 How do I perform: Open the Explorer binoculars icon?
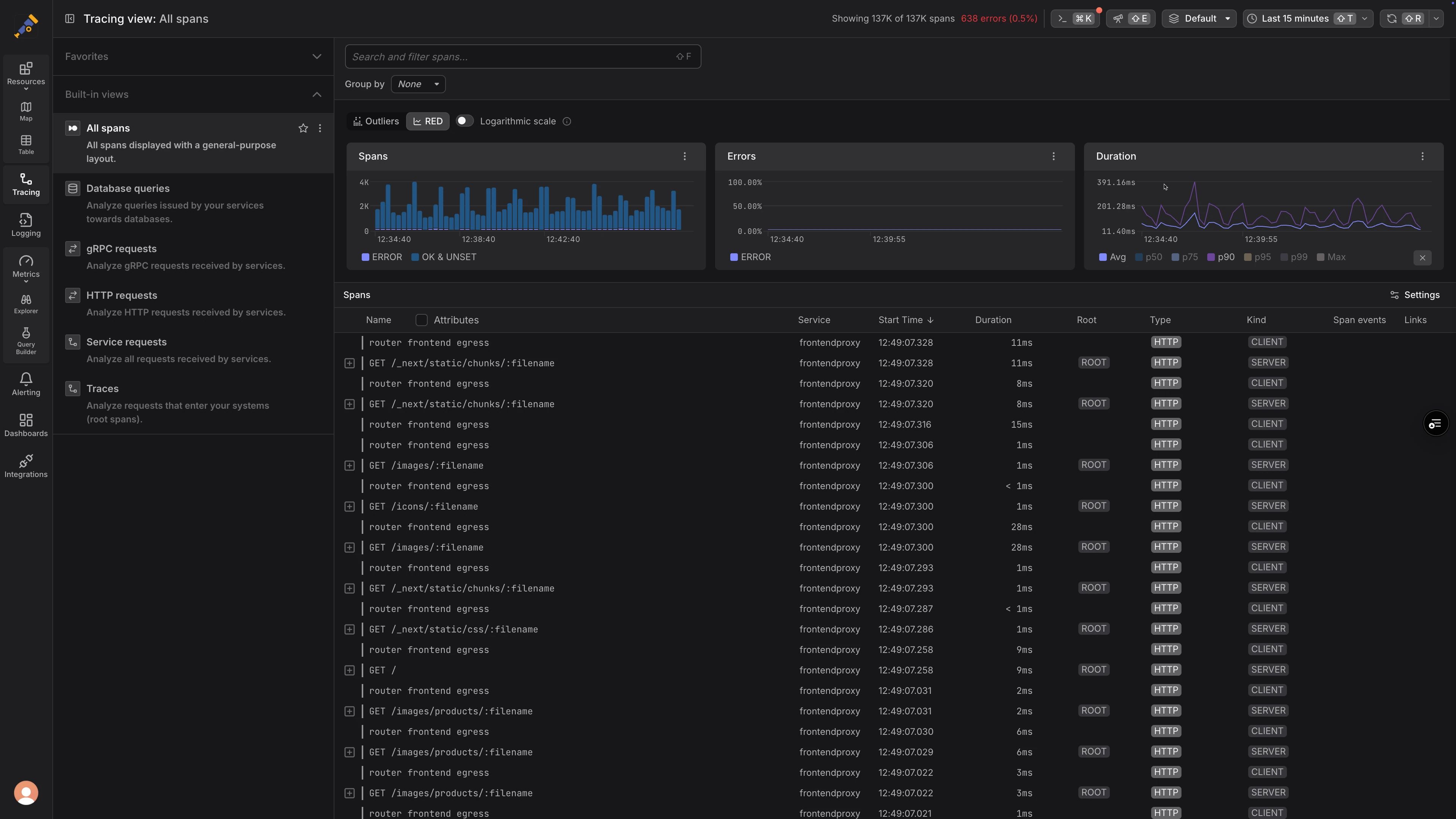25,304
